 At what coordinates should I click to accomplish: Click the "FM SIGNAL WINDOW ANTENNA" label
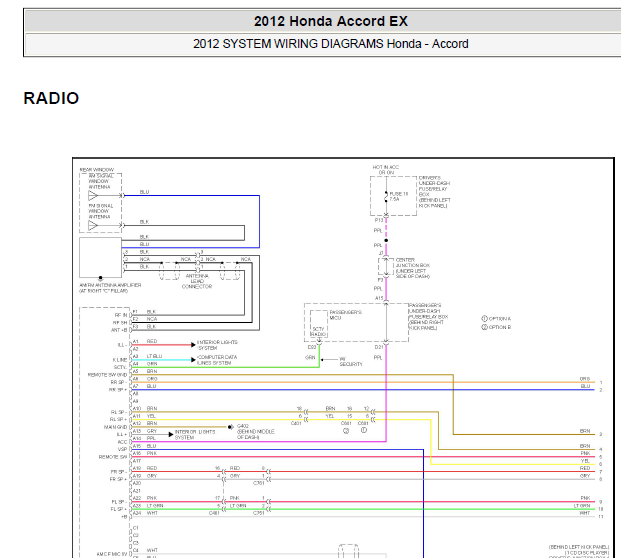pyautogui.click(x=101, y=211)
